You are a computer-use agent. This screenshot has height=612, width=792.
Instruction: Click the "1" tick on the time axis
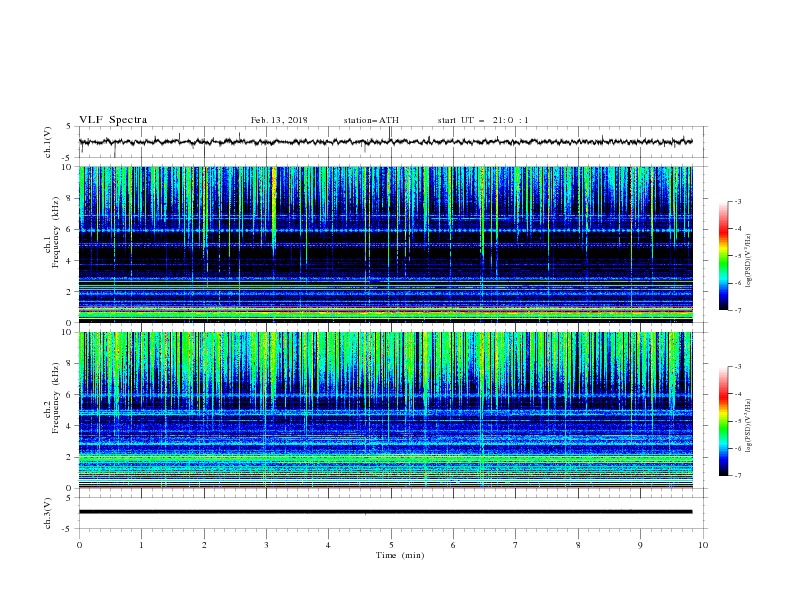(x=141, y=545)
